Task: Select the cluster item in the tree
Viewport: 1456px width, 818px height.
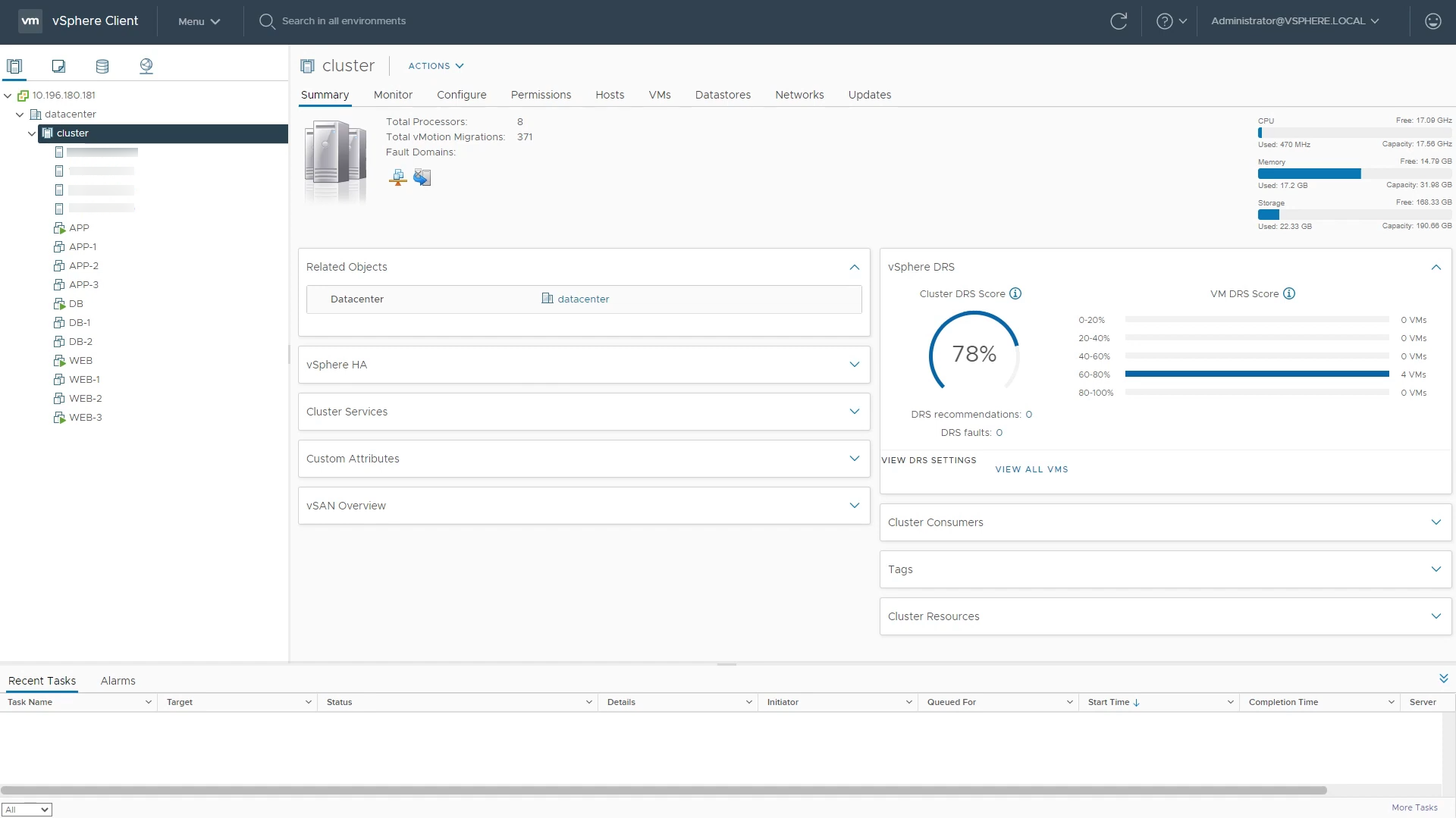Action: pos(163,133)
